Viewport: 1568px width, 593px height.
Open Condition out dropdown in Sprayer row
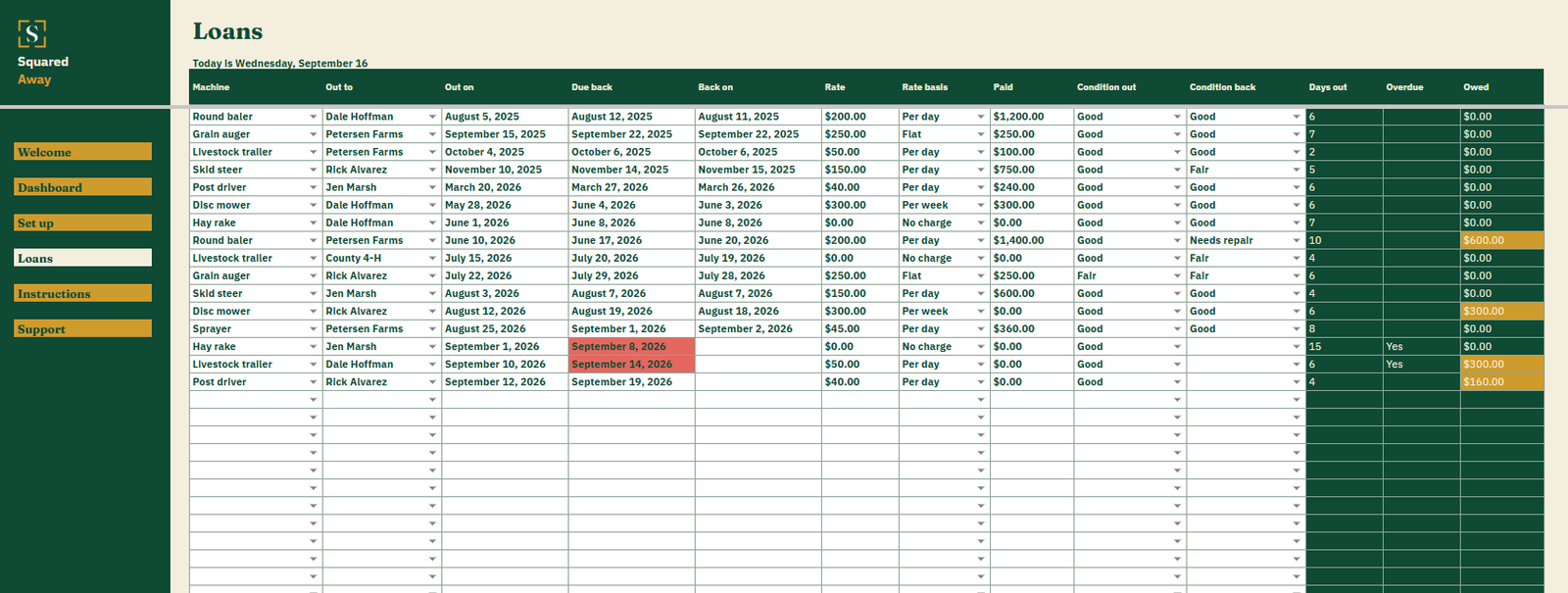(1178, 328)
